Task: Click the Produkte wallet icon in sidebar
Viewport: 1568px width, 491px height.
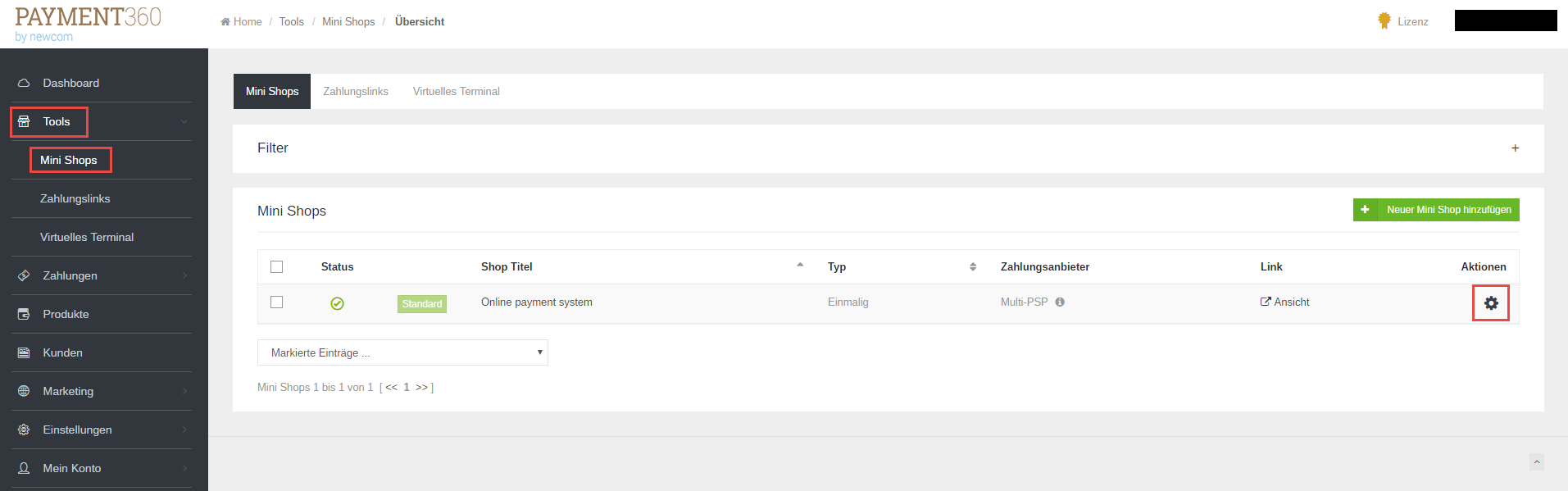Action: point(24,315)
